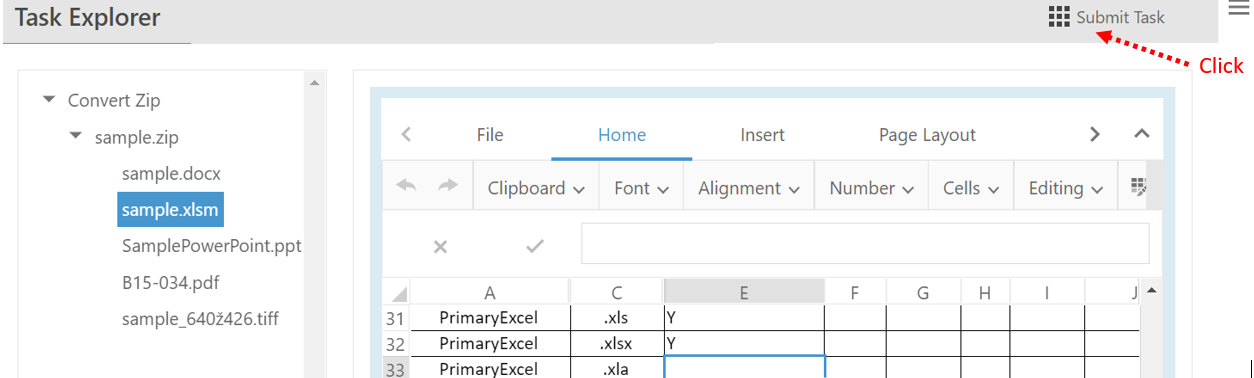The image size is (1254, 378).
Task: Select column I header
Action: click(x=1046, y=292)
